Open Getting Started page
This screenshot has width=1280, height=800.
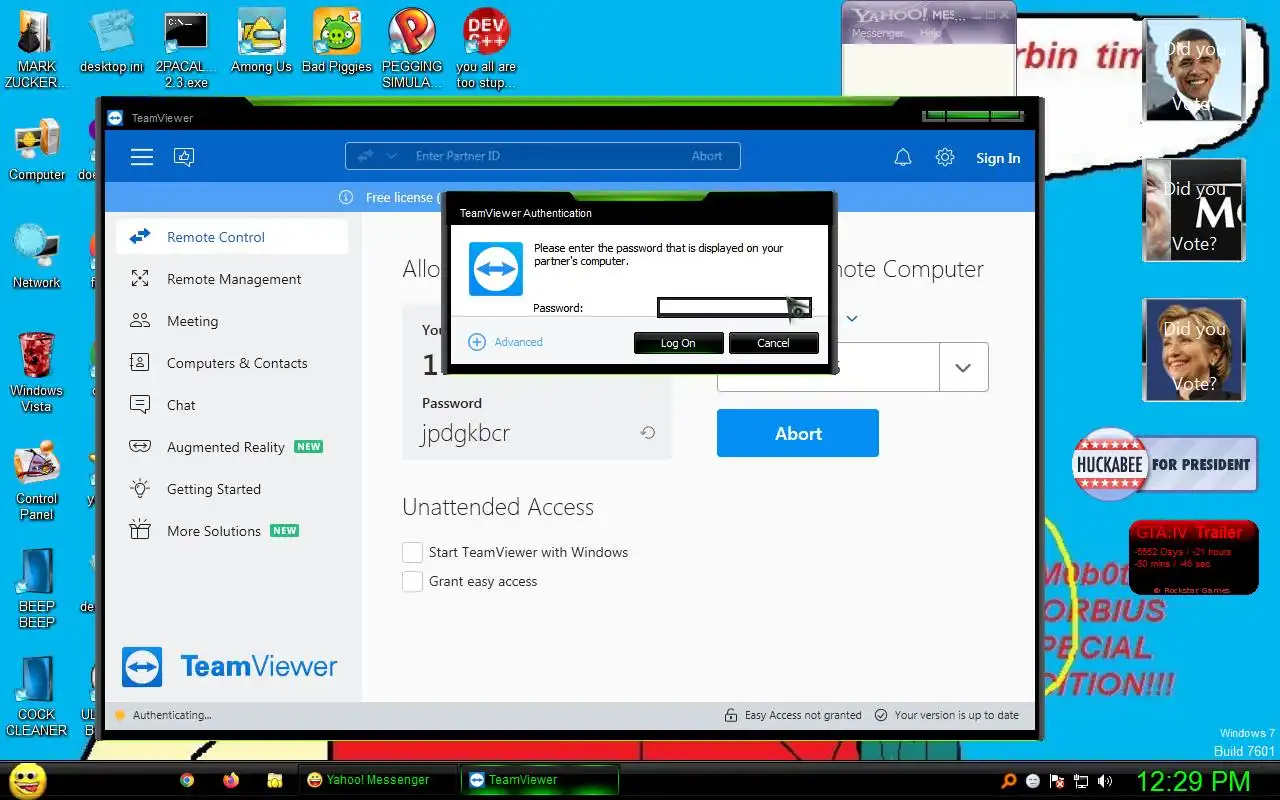click(232, 489)
